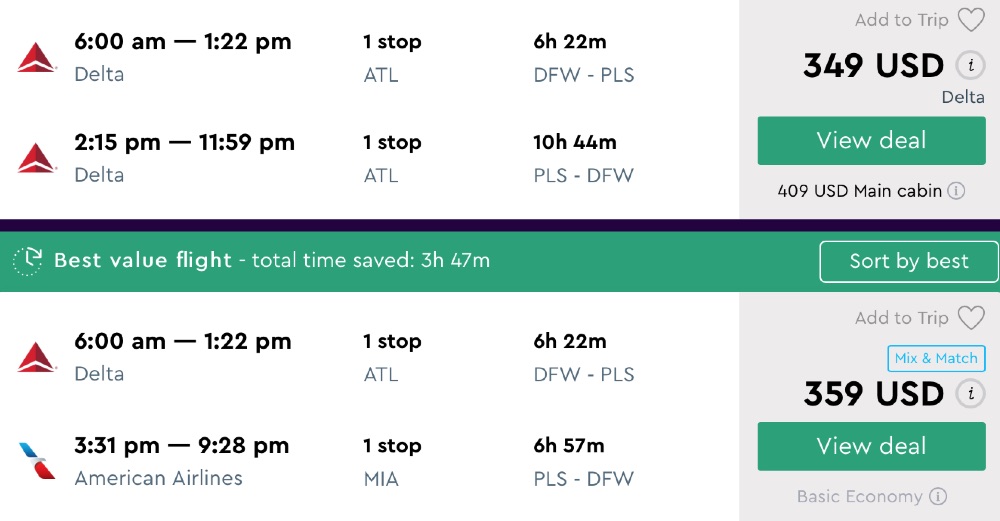The height and width of the screenshot is (521, 1000).
Task: Click info icon beside 409 USD Main cabin
Action: [x=956, y=190]
